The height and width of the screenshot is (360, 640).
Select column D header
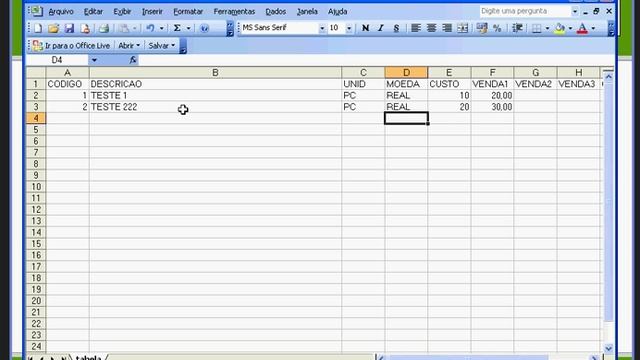[x=406, y=73]
